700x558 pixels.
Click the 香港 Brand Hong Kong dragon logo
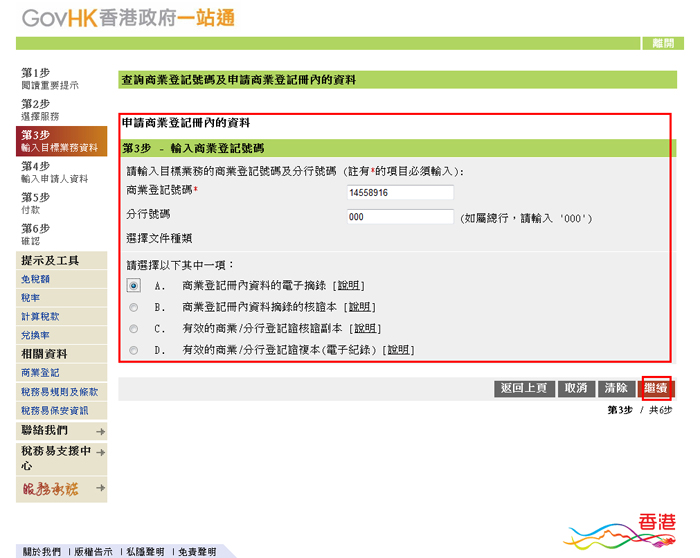624,533
